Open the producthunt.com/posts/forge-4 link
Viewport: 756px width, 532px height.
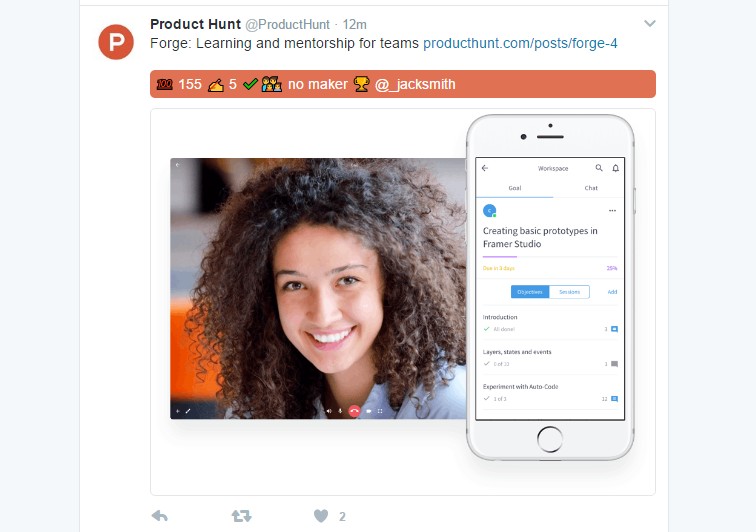click(x=520, y=43)
